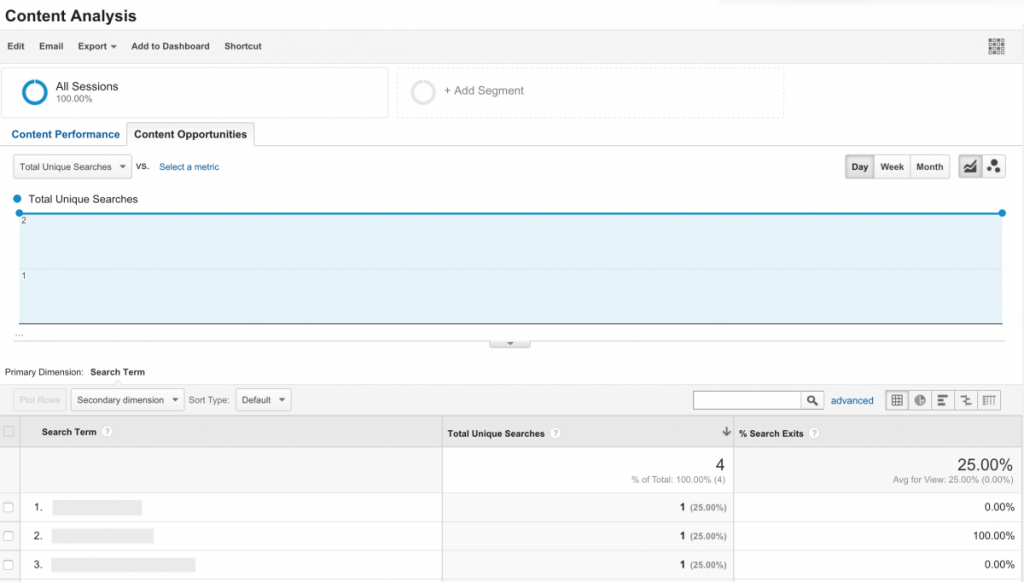Open the Export dropdown menu

97,46
